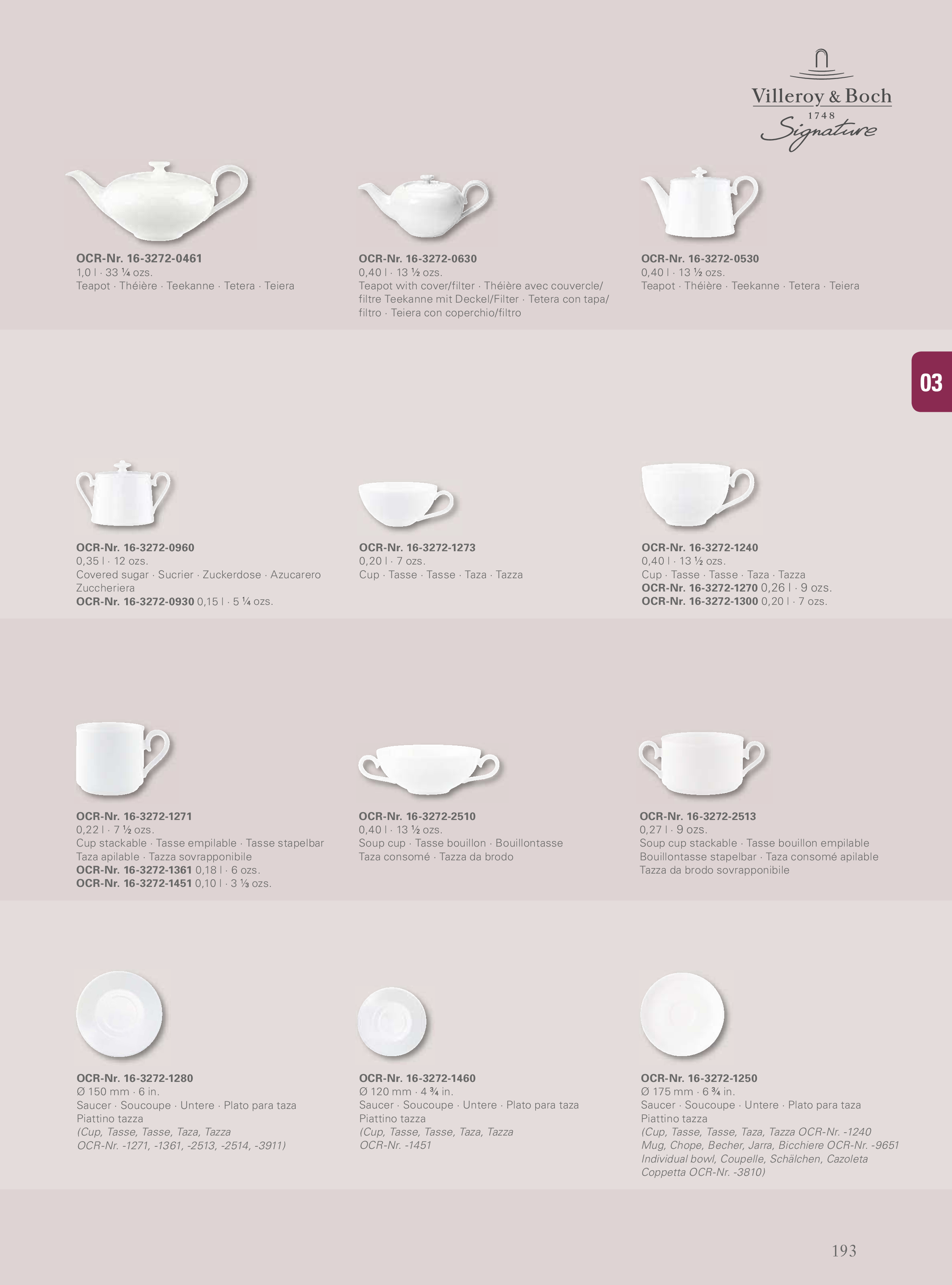Click the OCR-Nr. 16-3272-0930 reference

tap(135, 601)
